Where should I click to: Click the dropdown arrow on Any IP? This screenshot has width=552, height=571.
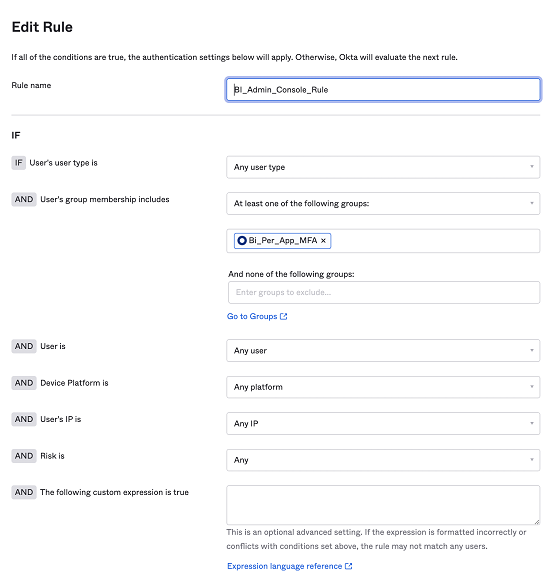pos(532,424)
